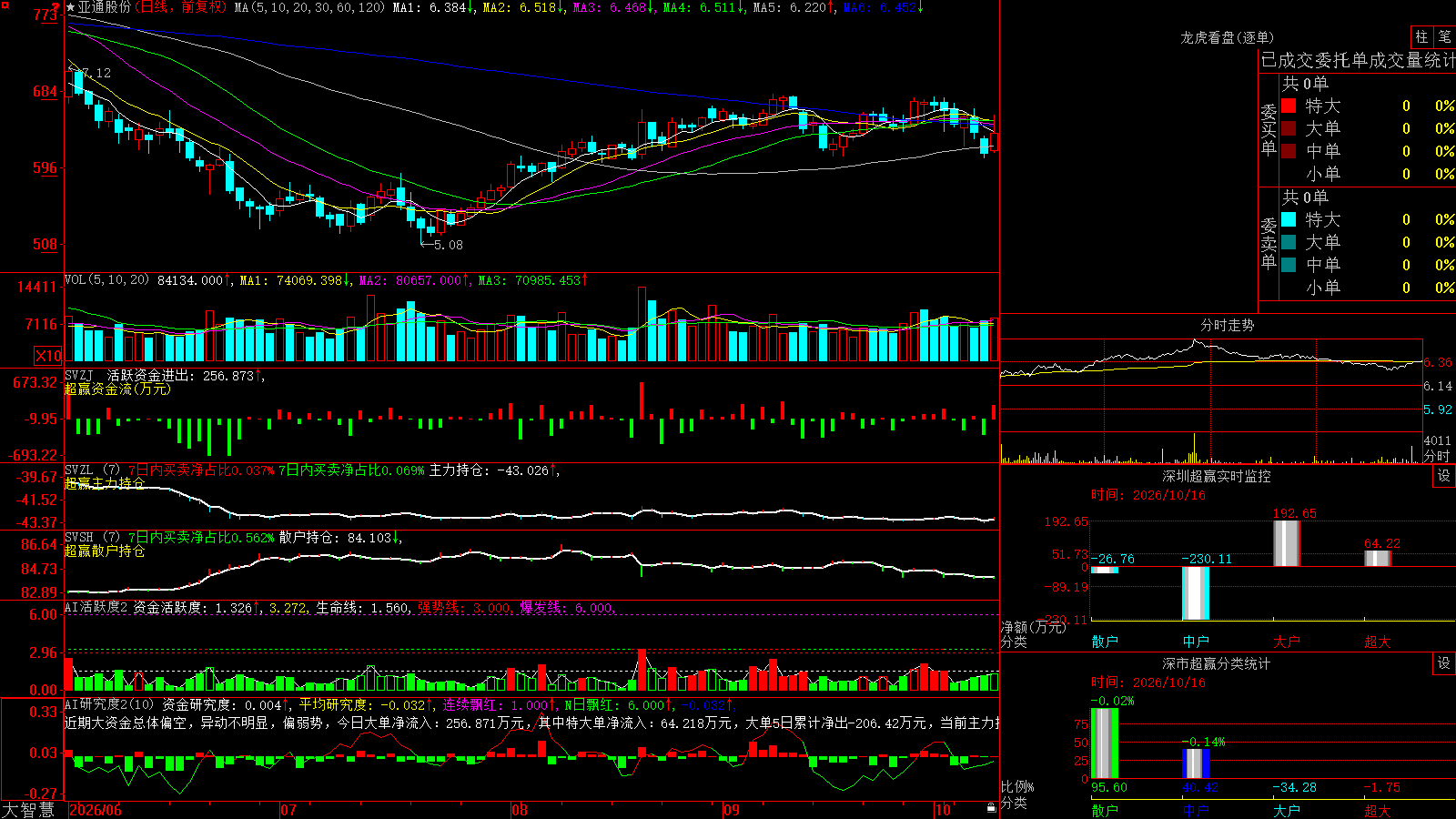This screenshot has width=1456, height=819.
Task: Click the 超赢主力持仓 label
Action: (x=105, y=483)
